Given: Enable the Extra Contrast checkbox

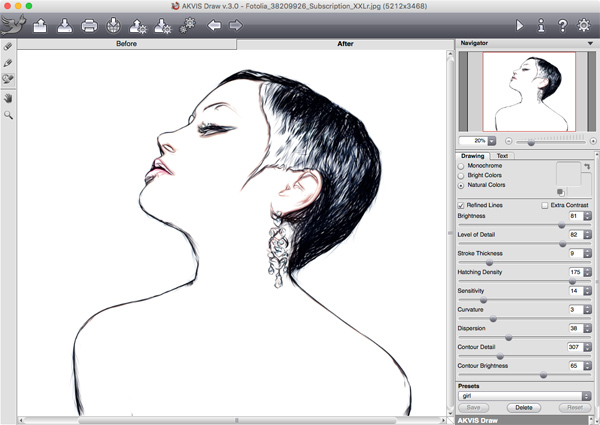Looking at the screenshot, I should [x=544, y=205].
